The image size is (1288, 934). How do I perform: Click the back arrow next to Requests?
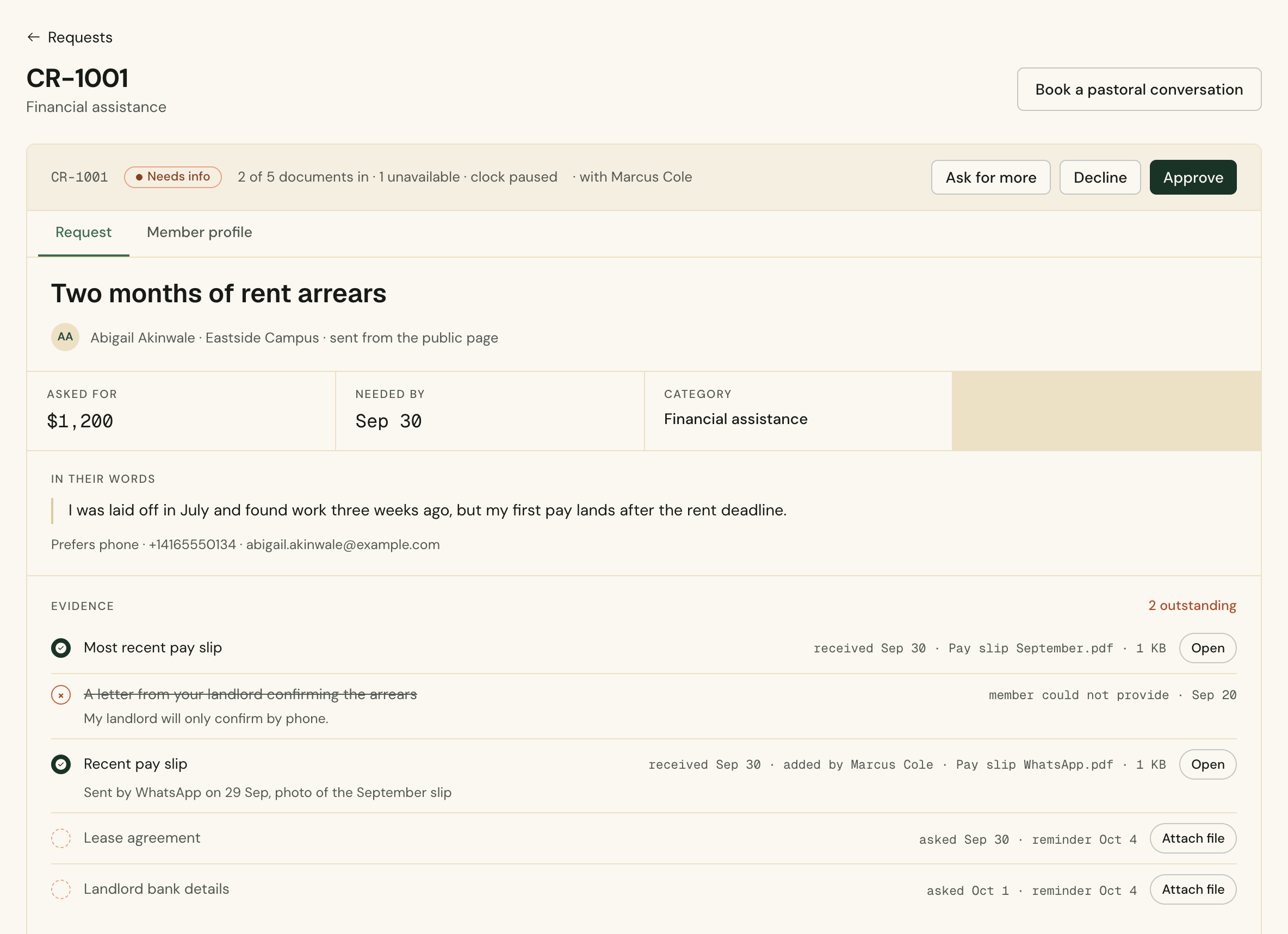coord(34,38)
